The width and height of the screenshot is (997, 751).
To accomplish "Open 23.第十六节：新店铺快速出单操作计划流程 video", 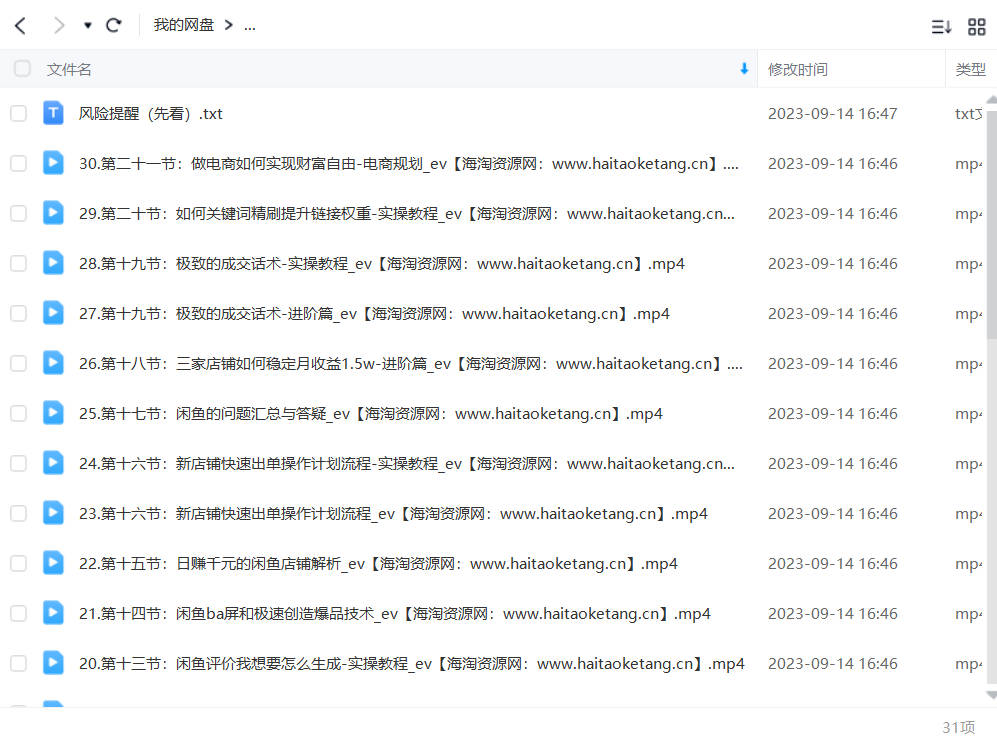I will (x=393, y=513).
